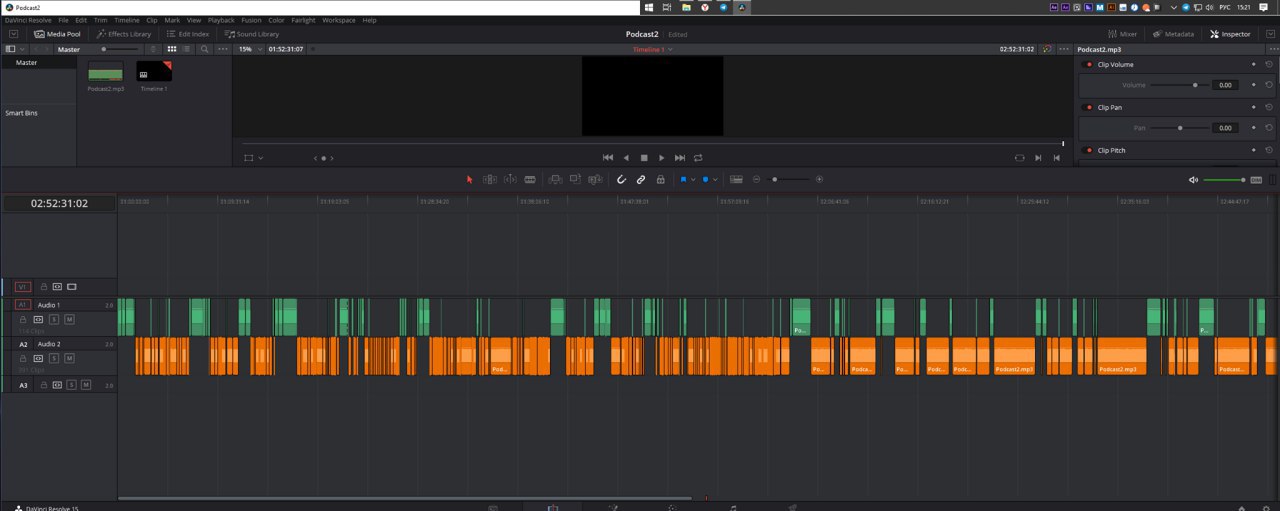The height and width of the screenshot is (511, 1280).
Task: Toggle the Clip Volume enable switch
Action: pyautogui.click(x=1089, y=65)
